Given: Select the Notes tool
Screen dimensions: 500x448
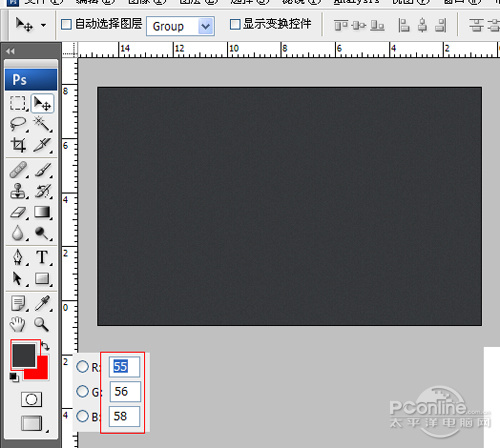Looking at the screenshot, I should pyautogui.click(x=18, y=303).
